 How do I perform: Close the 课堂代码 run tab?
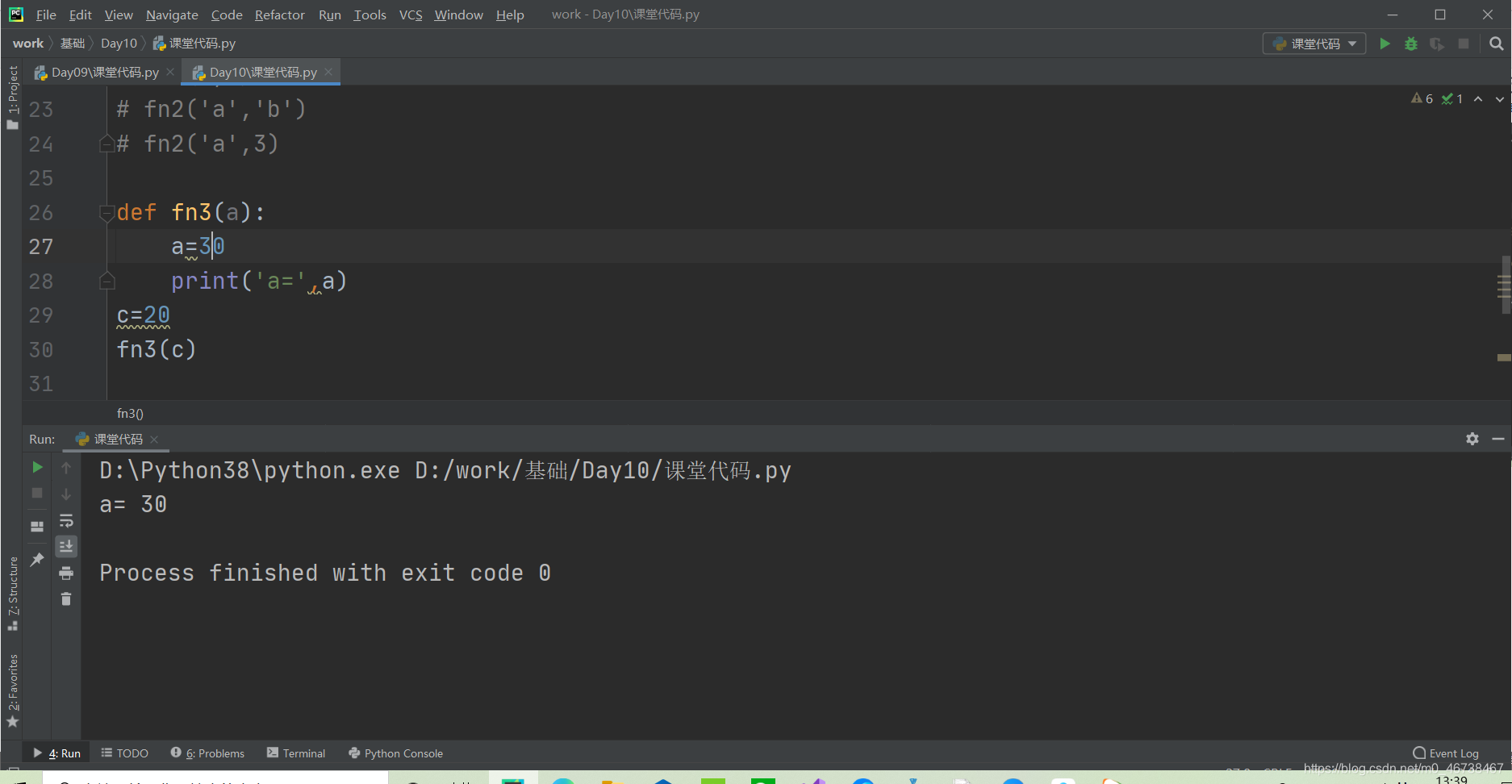pos(154,440)
